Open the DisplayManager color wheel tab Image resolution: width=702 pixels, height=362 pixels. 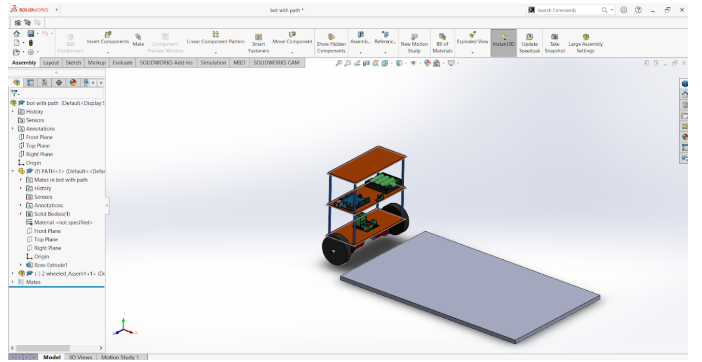(x=73, y=83)
